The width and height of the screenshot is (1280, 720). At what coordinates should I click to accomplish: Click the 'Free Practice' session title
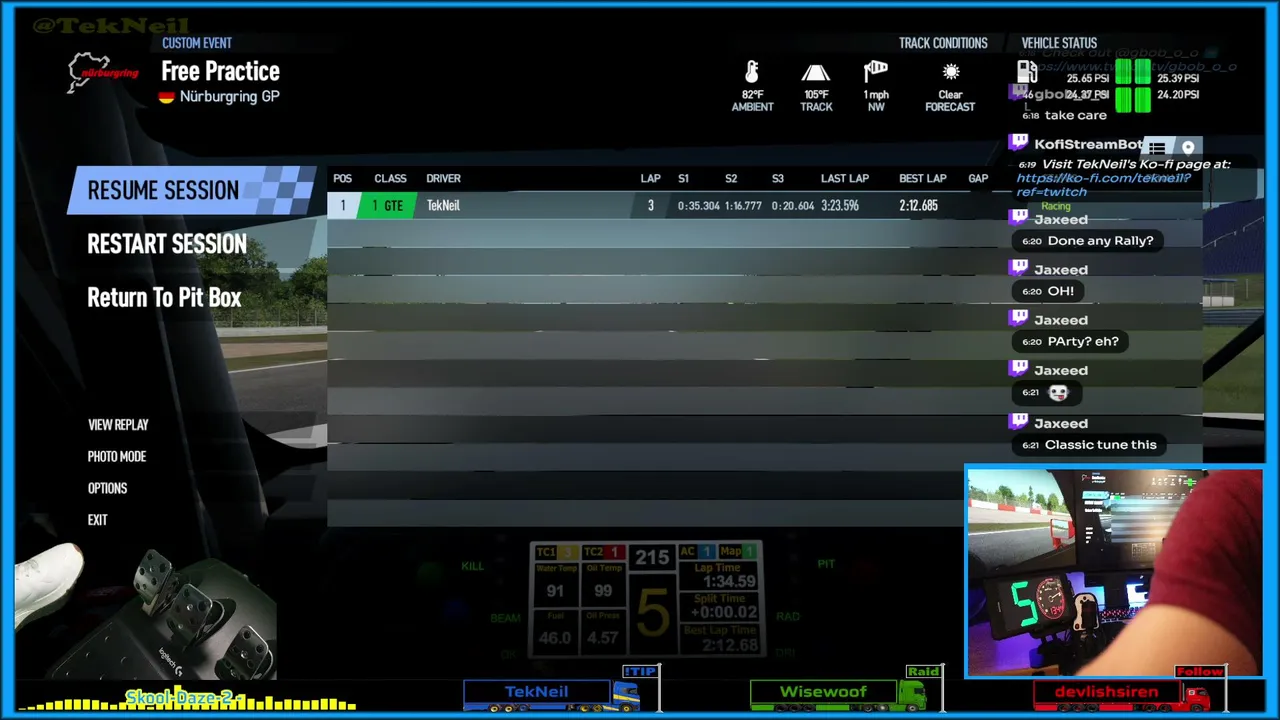(x=221, y=71)
